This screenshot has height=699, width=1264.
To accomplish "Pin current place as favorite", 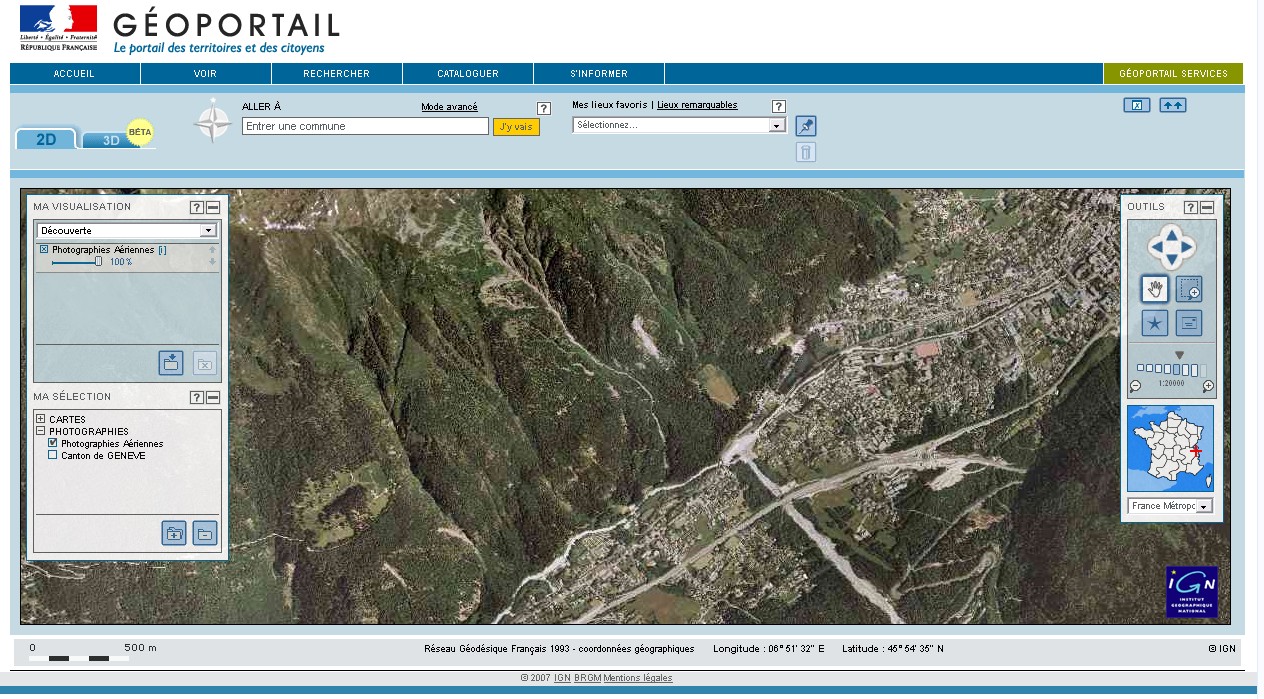I will pos(806,126).
